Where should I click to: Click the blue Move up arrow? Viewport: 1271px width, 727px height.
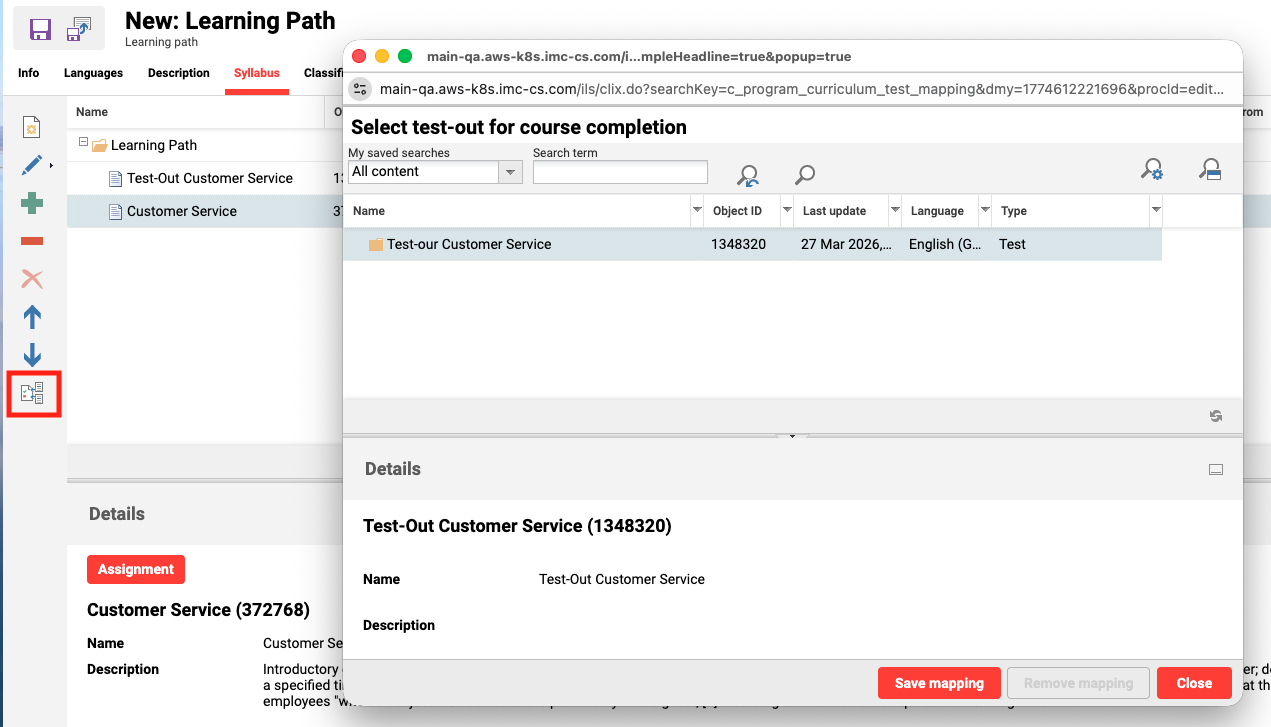pyautogui.click(x=32, y=317)
